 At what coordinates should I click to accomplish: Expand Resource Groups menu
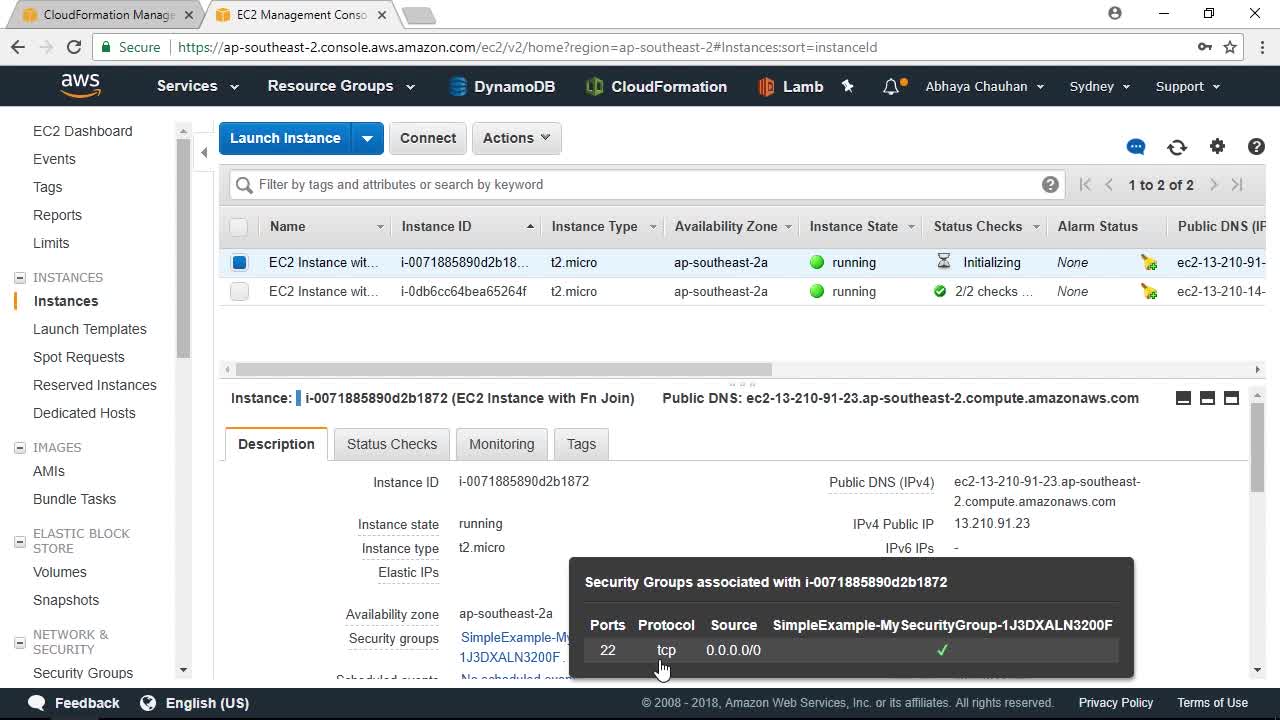(341, 86)
